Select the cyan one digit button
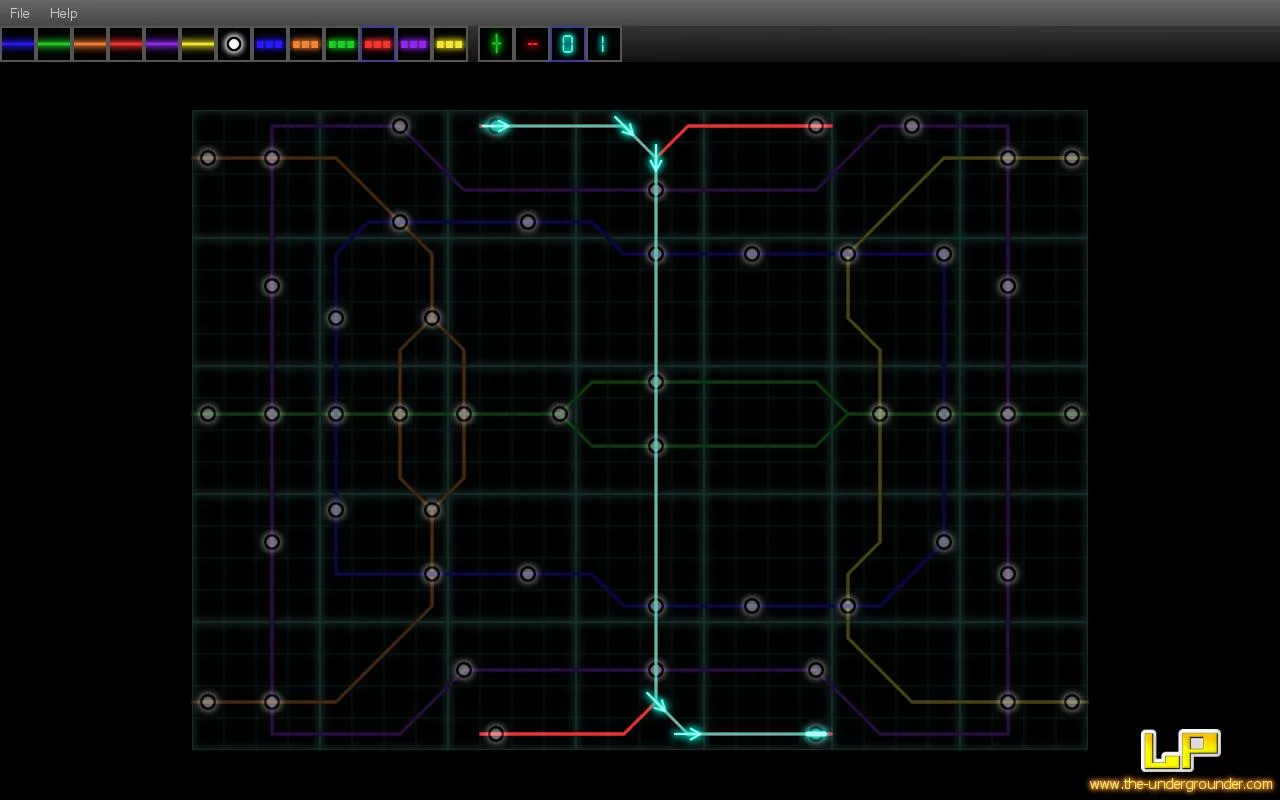 click(x=604, y=44)
